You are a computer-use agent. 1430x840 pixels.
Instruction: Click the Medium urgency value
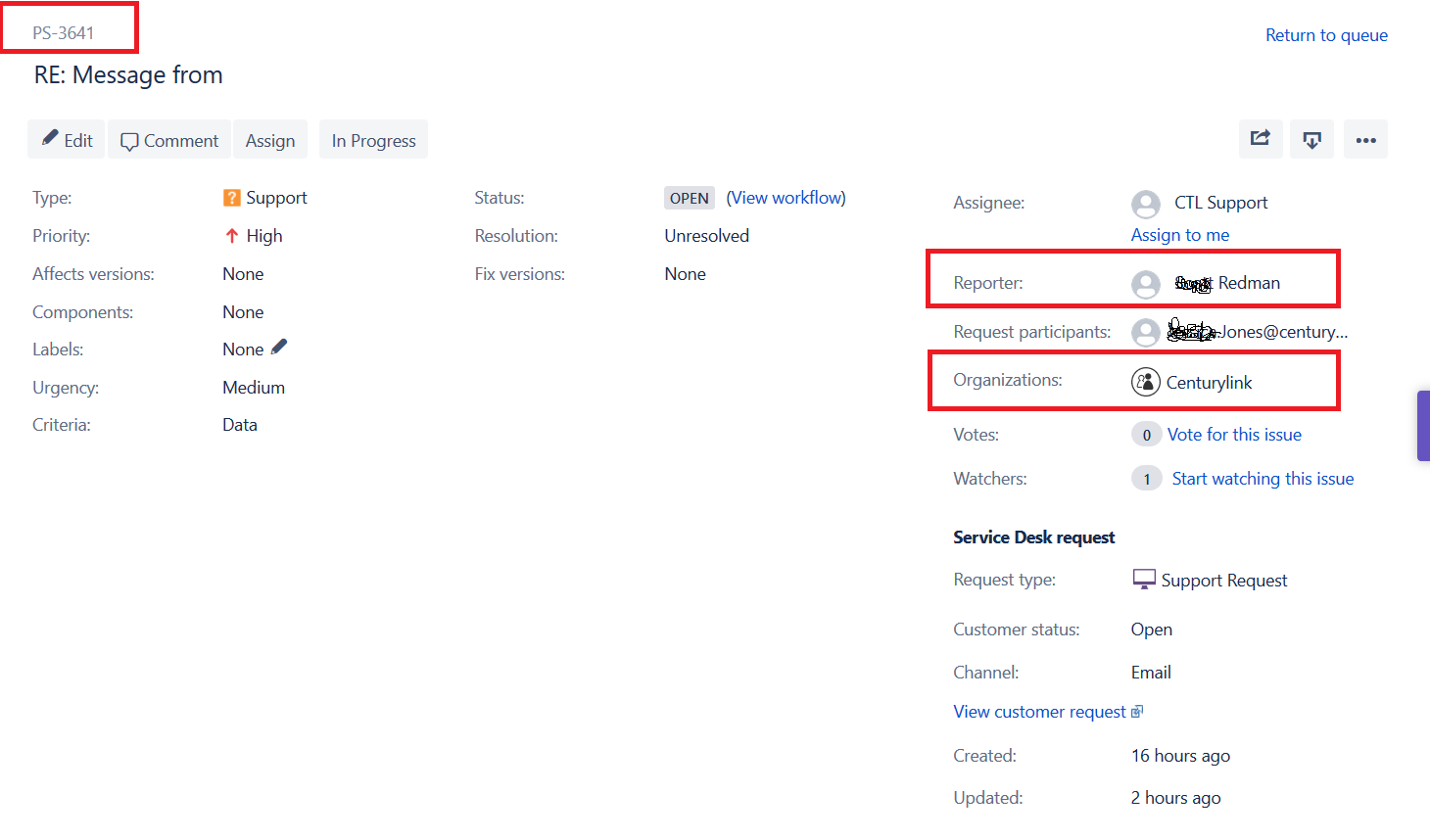click(254, 388)
